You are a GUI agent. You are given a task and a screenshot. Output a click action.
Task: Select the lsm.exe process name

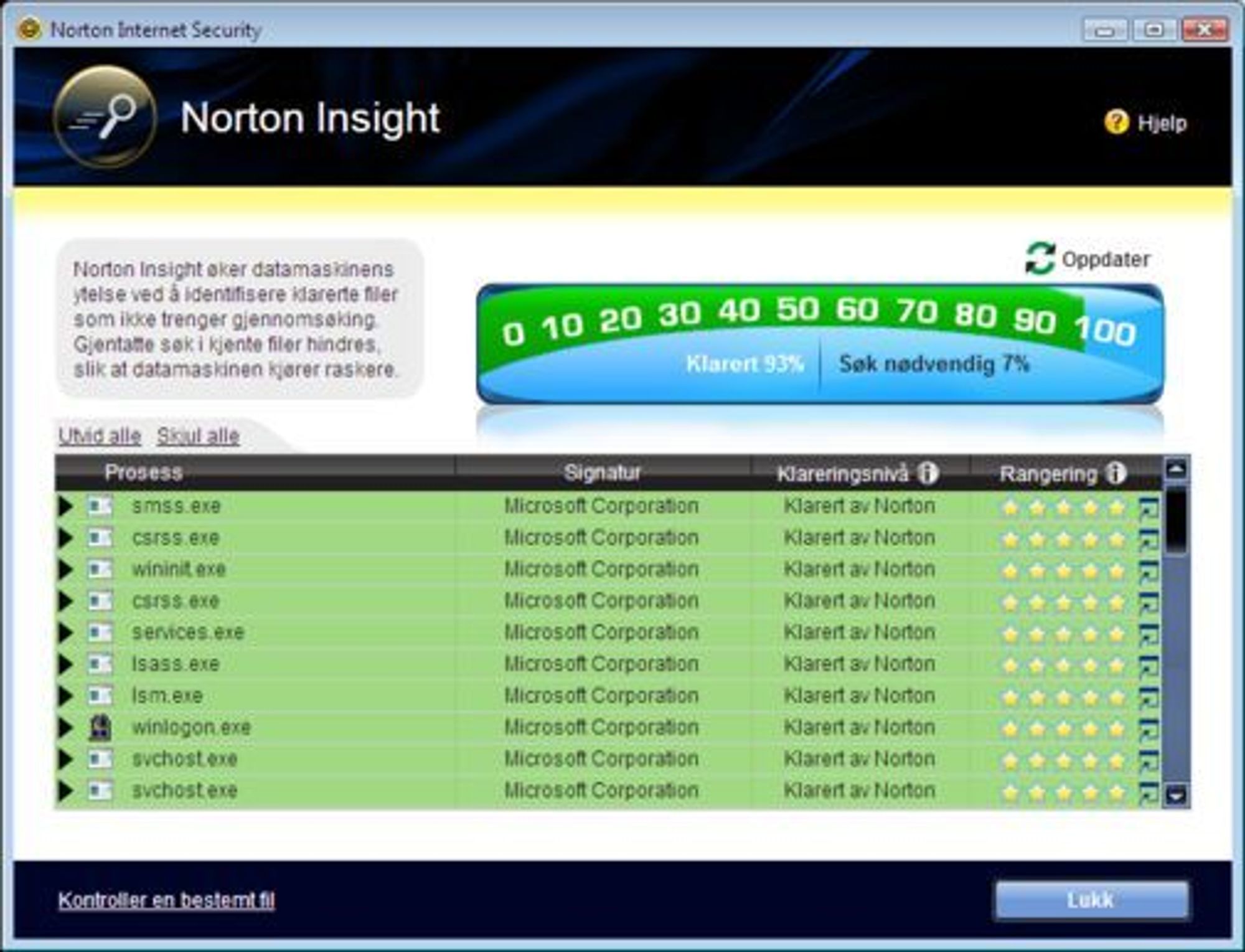point(167,695)
